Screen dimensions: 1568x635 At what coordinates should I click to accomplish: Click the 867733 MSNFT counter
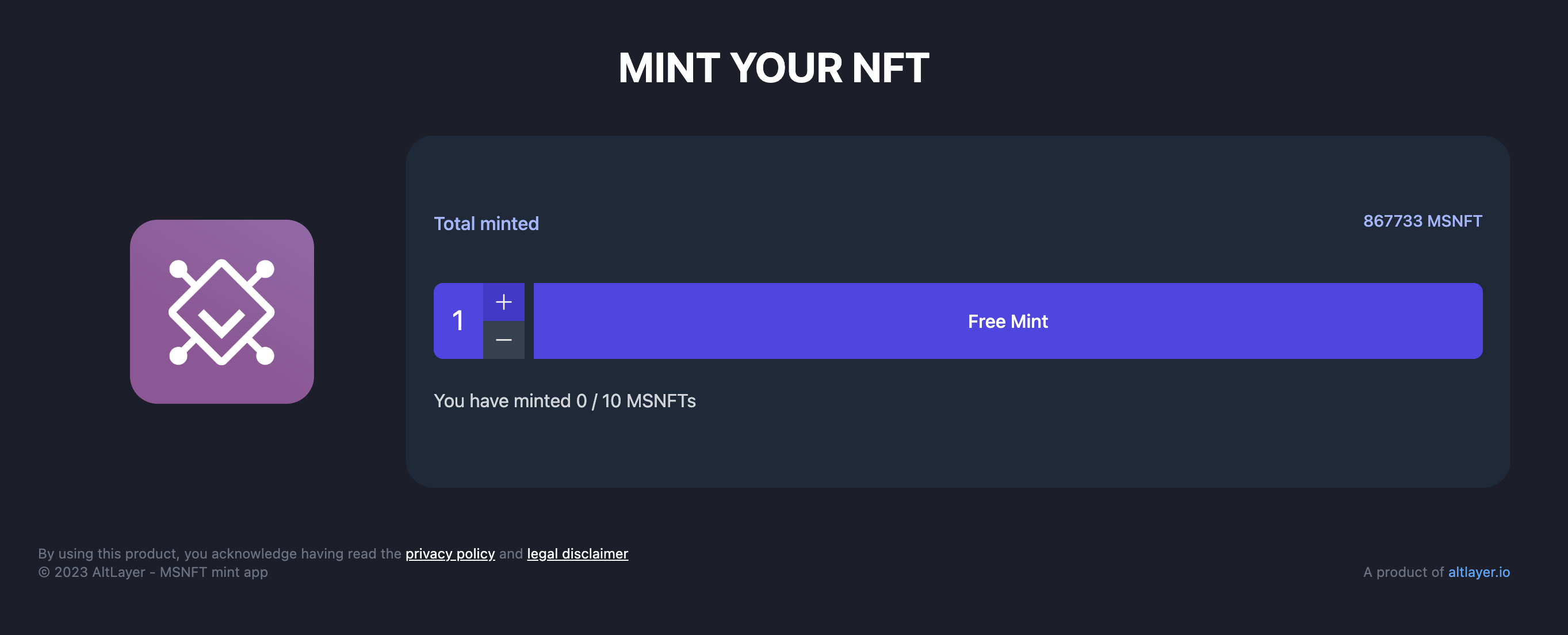[x=1422, y=221]
